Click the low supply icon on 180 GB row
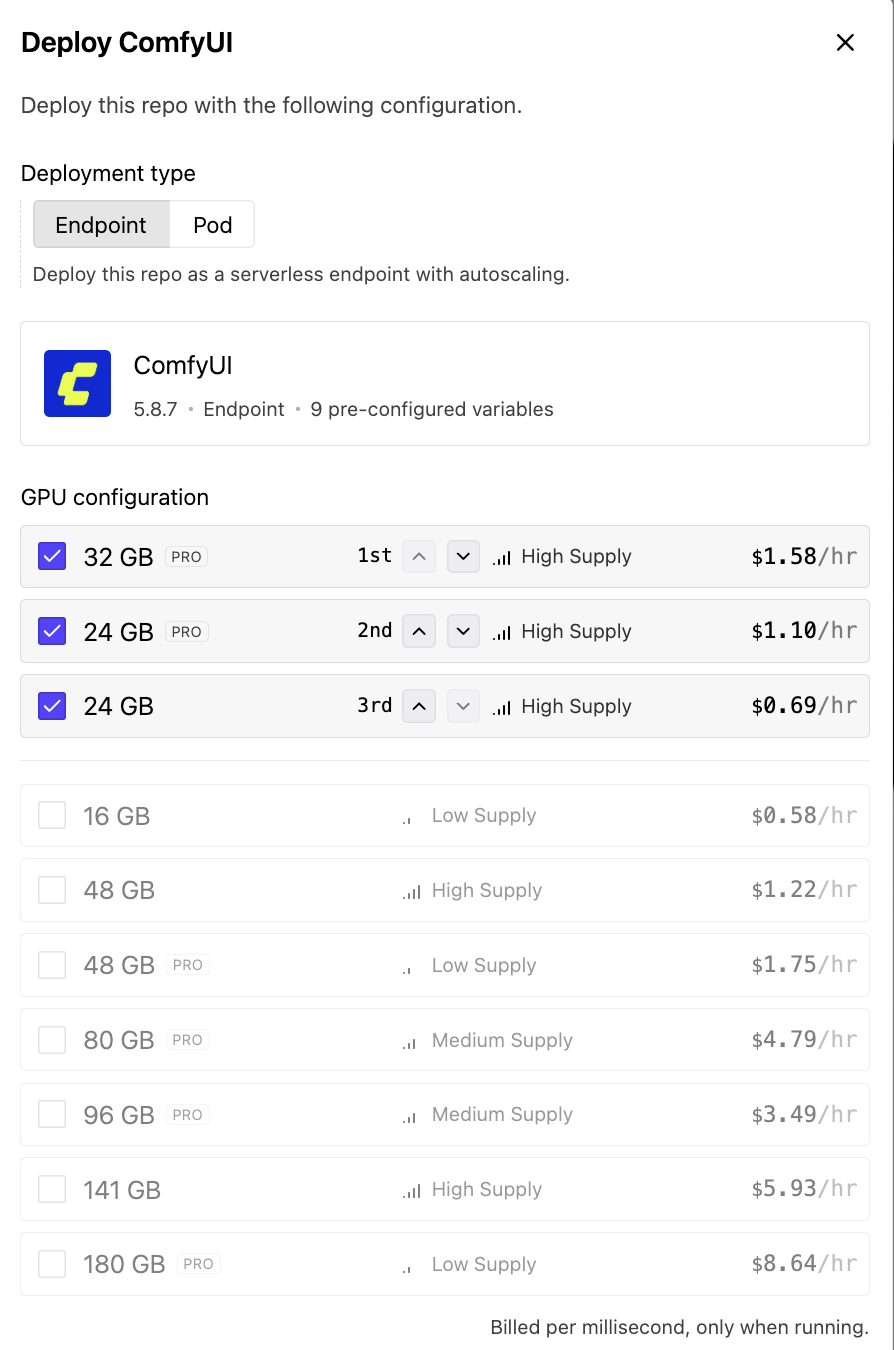This screenshot has width=894, height=1350. 408,1268
